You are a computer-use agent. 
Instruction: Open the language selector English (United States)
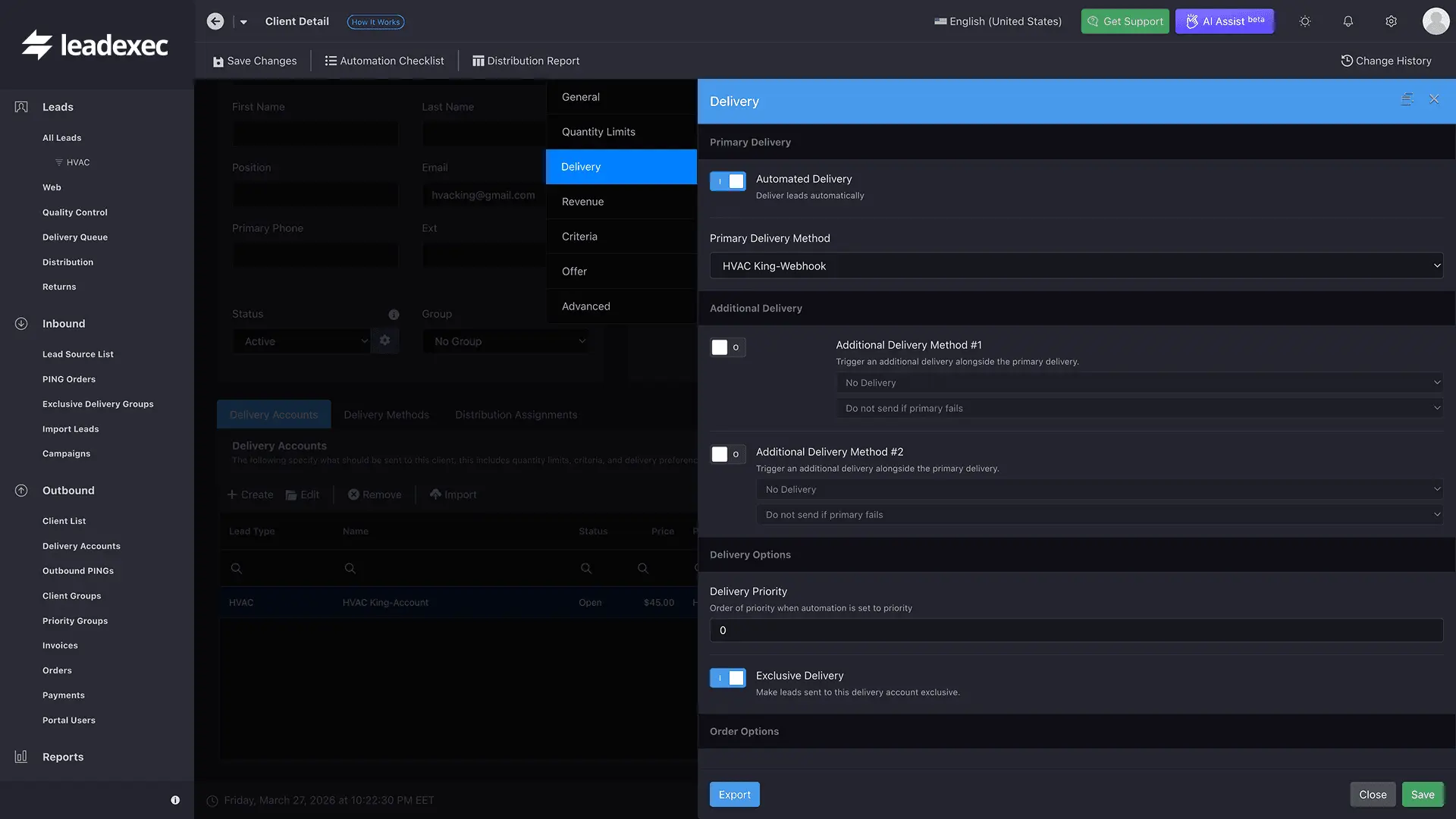point(998,21)
